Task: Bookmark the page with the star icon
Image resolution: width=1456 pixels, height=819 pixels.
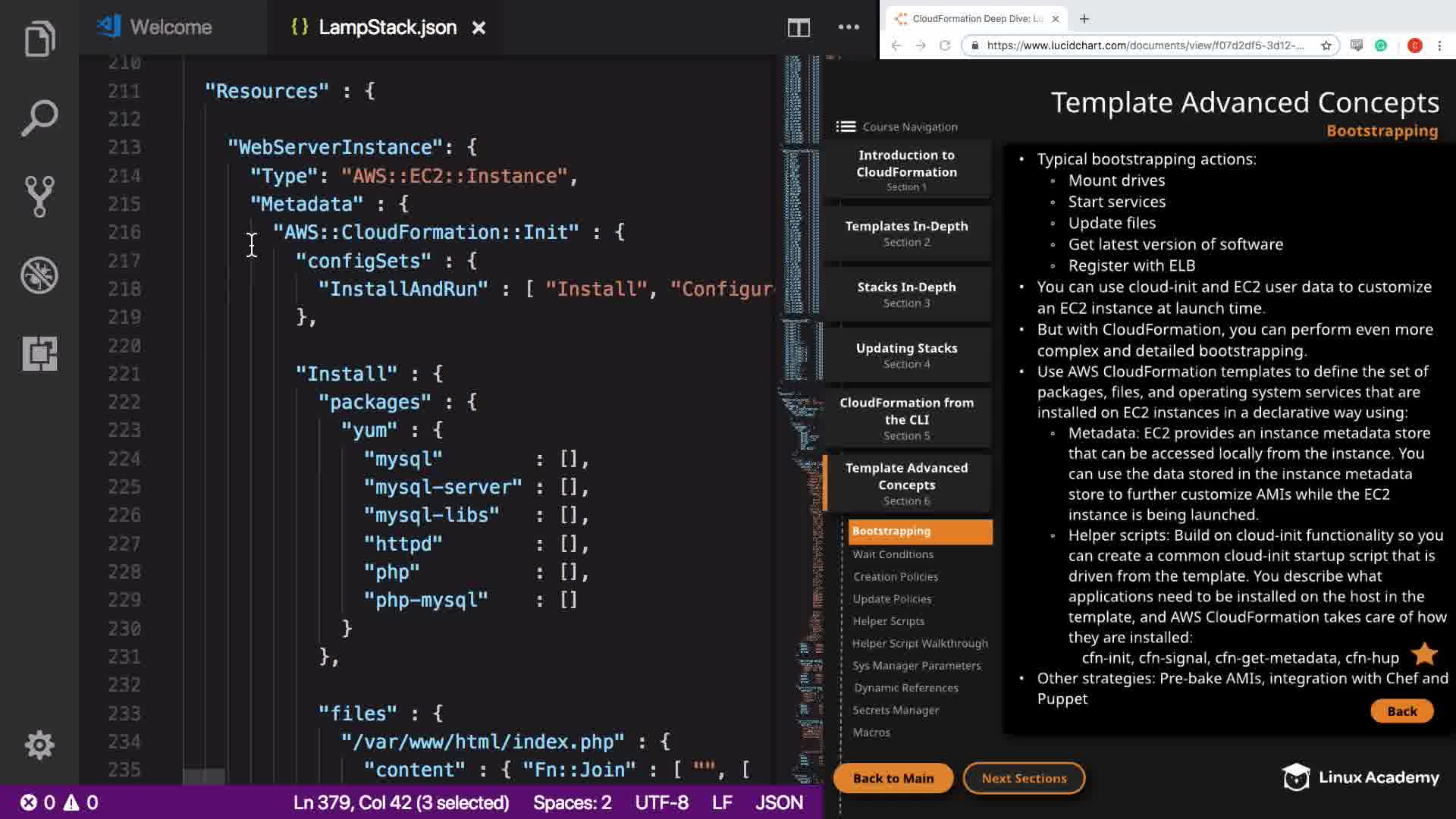Action: click(x=1326, y=45)
